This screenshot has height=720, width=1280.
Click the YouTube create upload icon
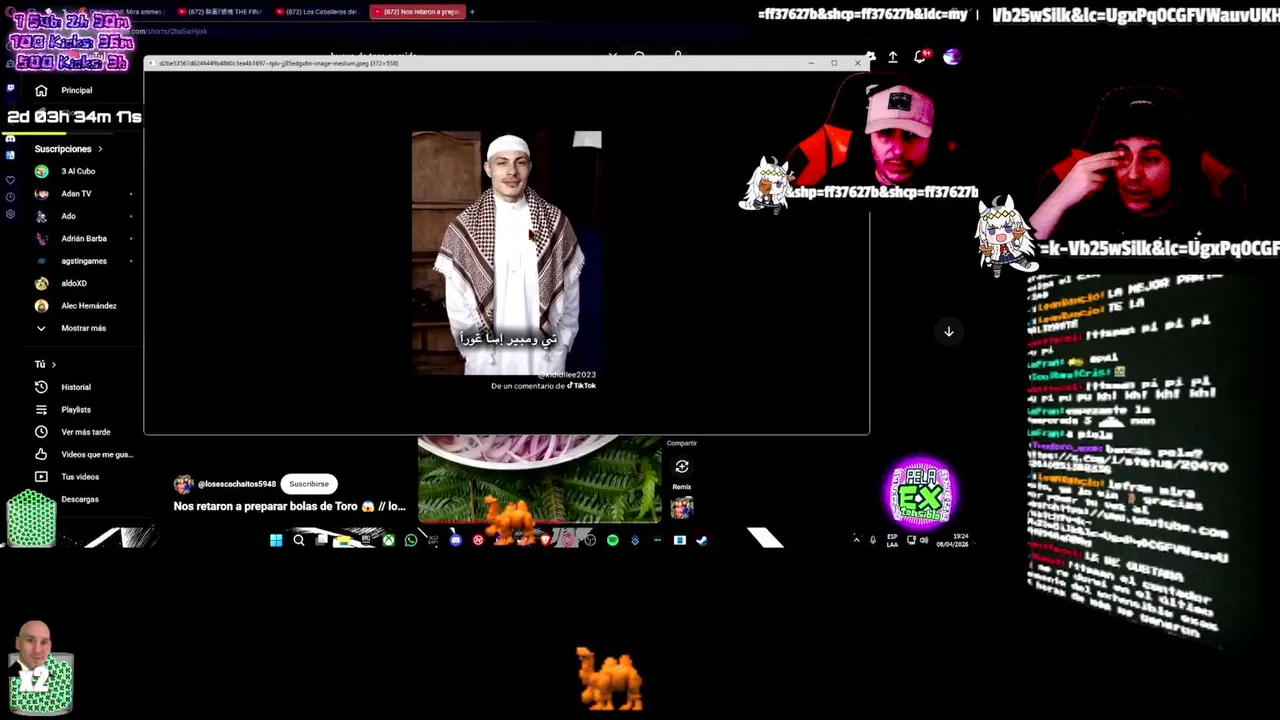893,57
